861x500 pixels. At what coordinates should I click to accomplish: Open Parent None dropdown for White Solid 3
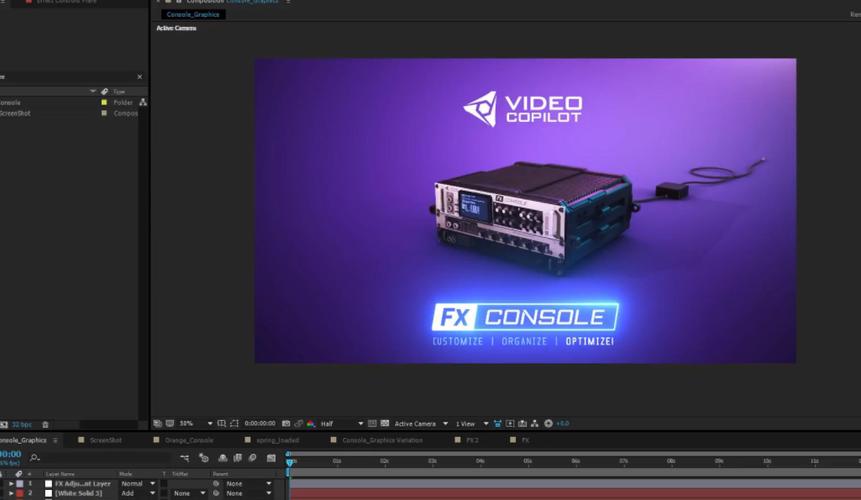(x=248, y=493)
